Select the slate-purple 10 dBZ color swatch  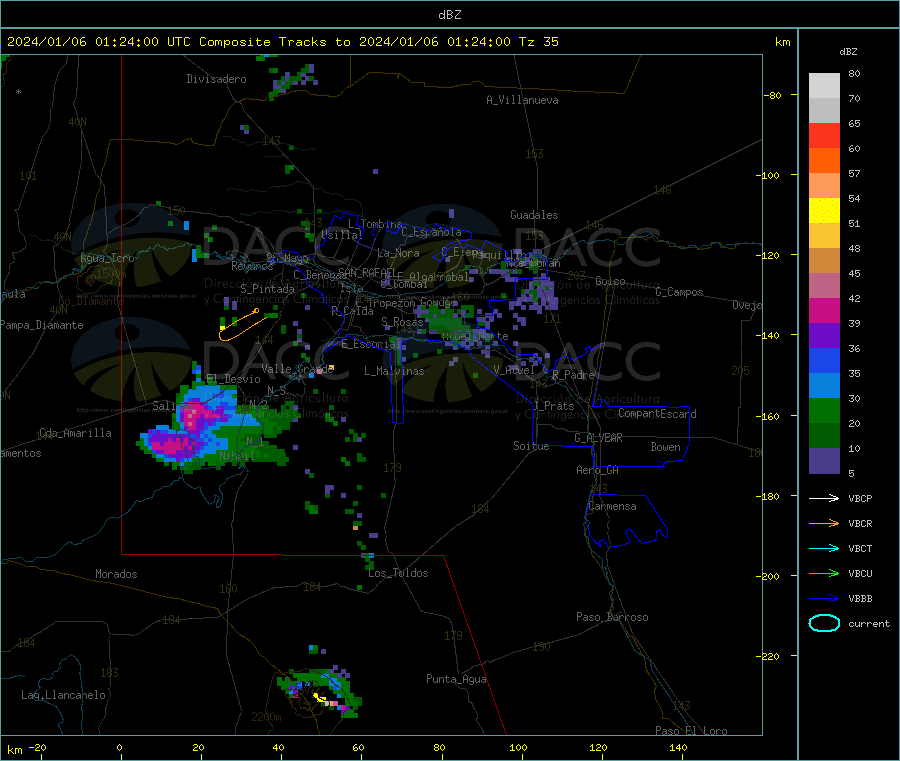tap(824, 461)
